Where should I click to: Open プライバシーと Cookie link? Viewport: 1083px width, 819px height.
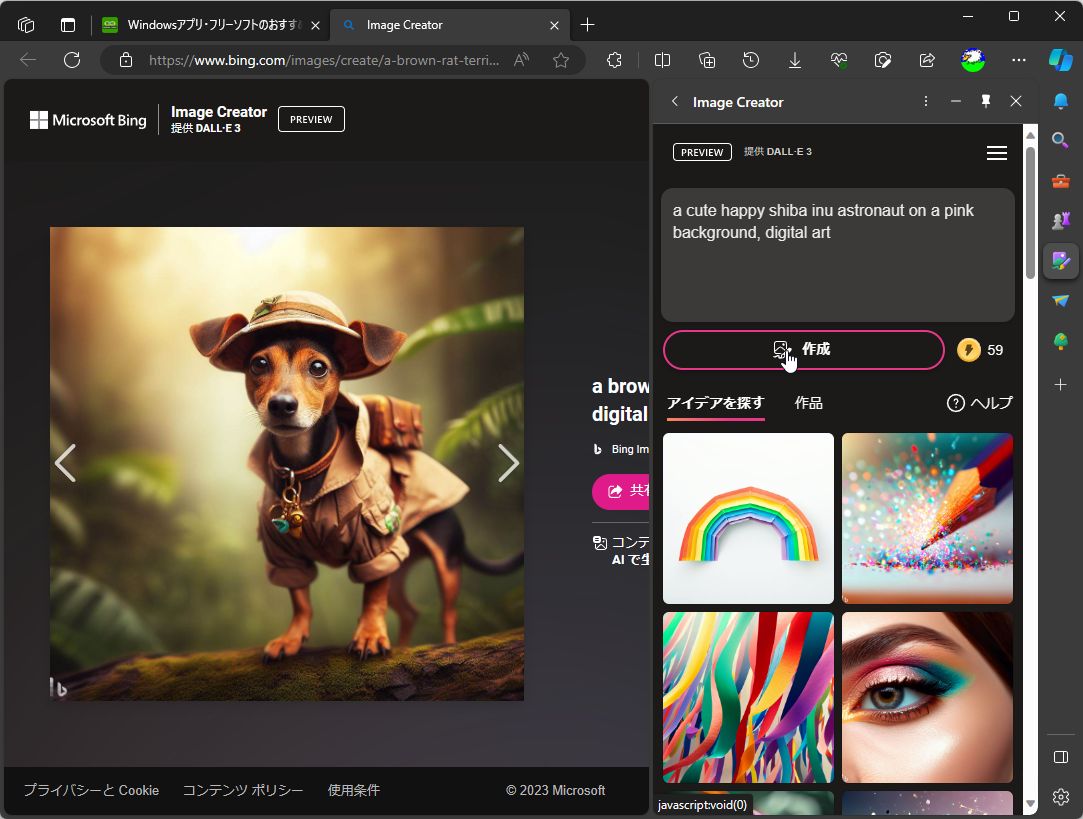pos(91,790)
